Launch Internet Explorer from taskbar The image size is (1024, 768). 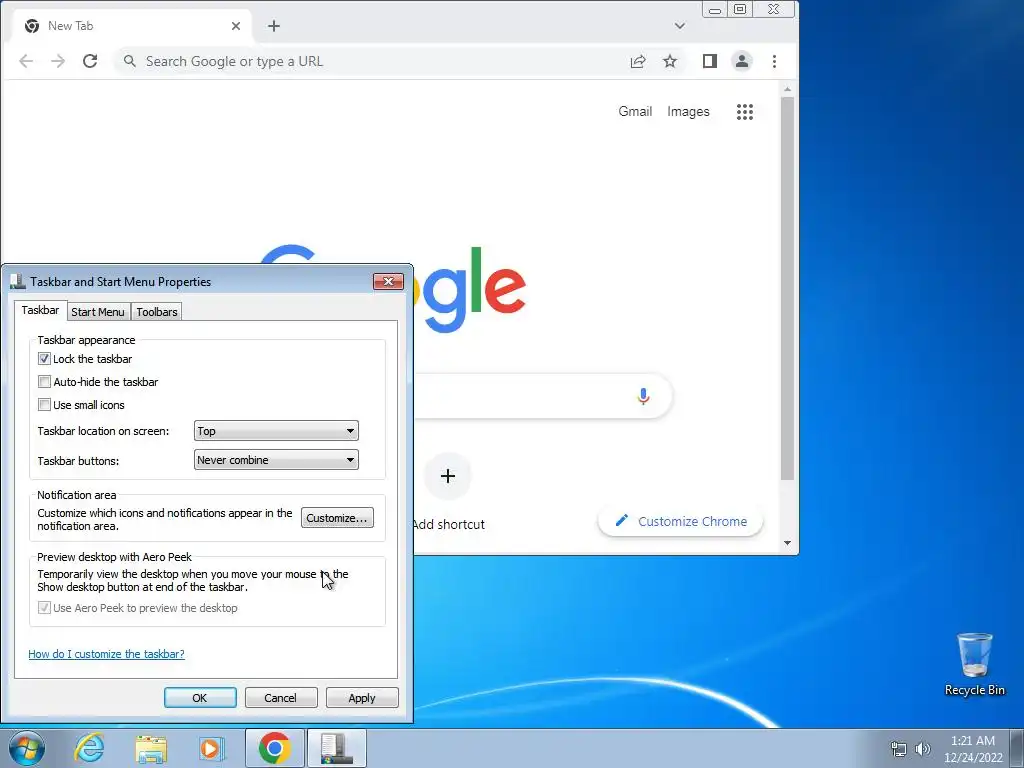click(89, 748)
